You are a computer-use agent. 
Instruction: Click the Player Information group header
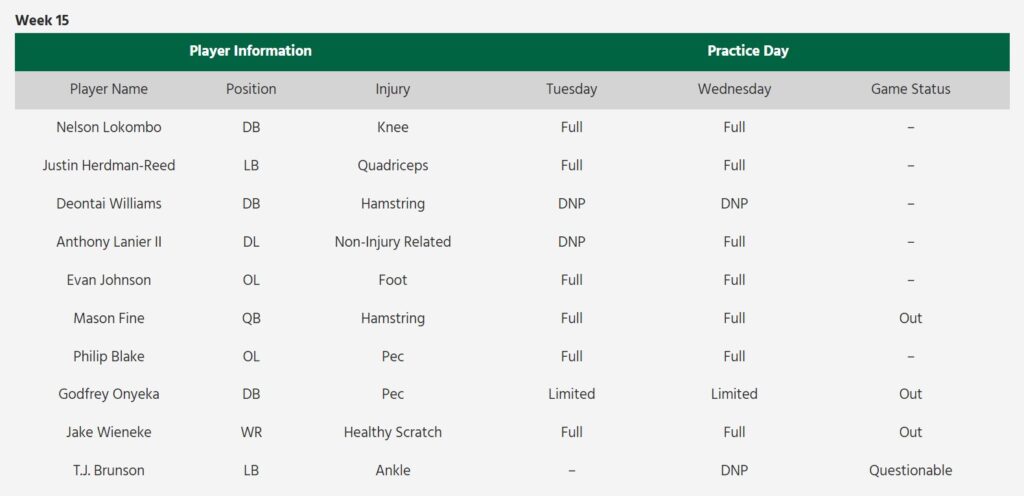coord(250,51)
